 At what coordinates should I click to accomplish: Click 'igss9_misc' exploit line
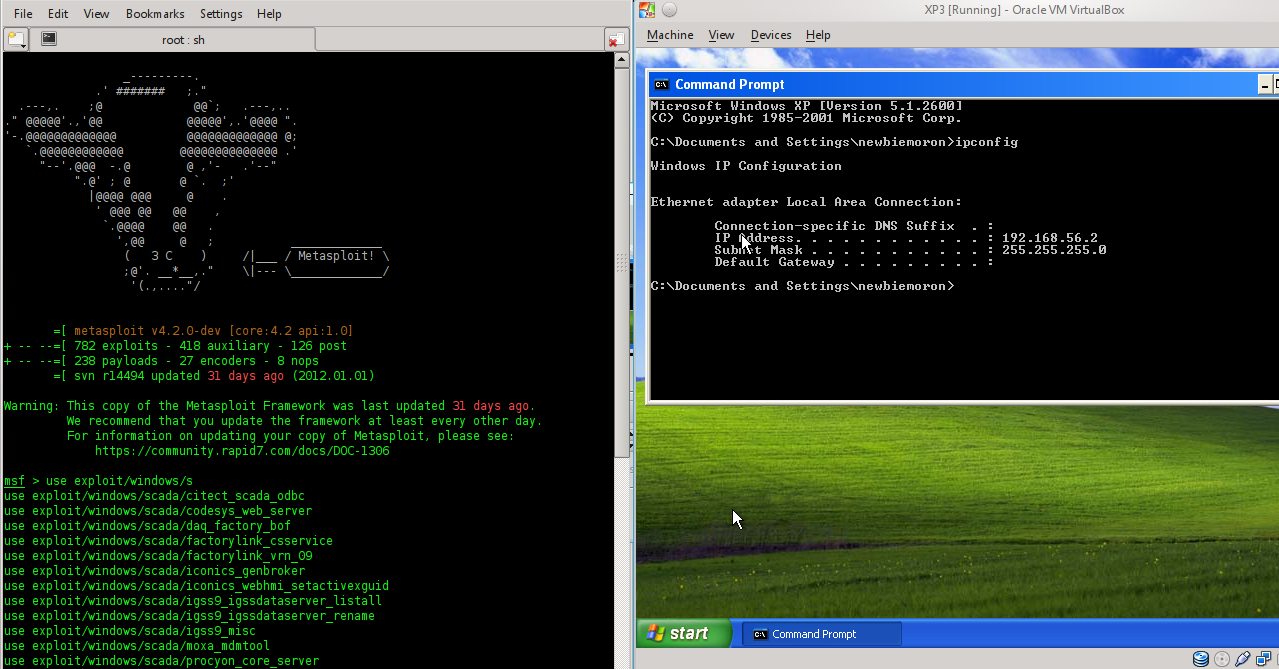coord(130,631)
